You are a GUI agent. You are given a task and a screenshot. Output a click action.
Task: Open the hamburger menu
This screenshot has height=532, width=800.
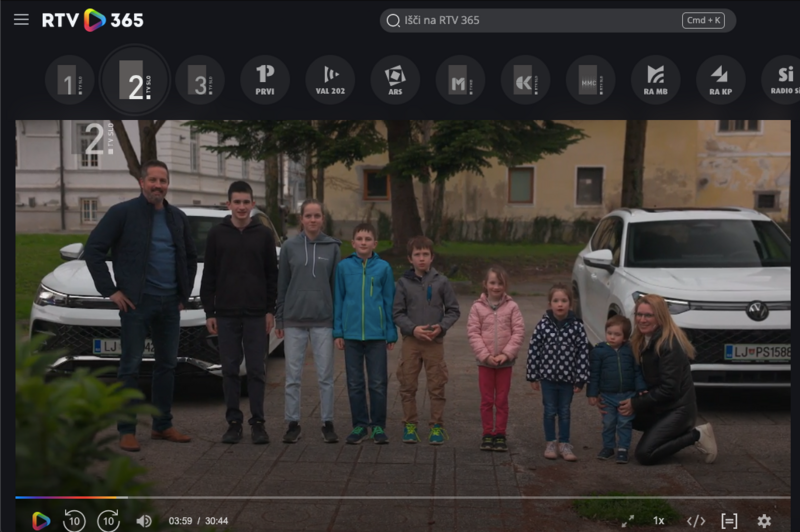point(21,20)
